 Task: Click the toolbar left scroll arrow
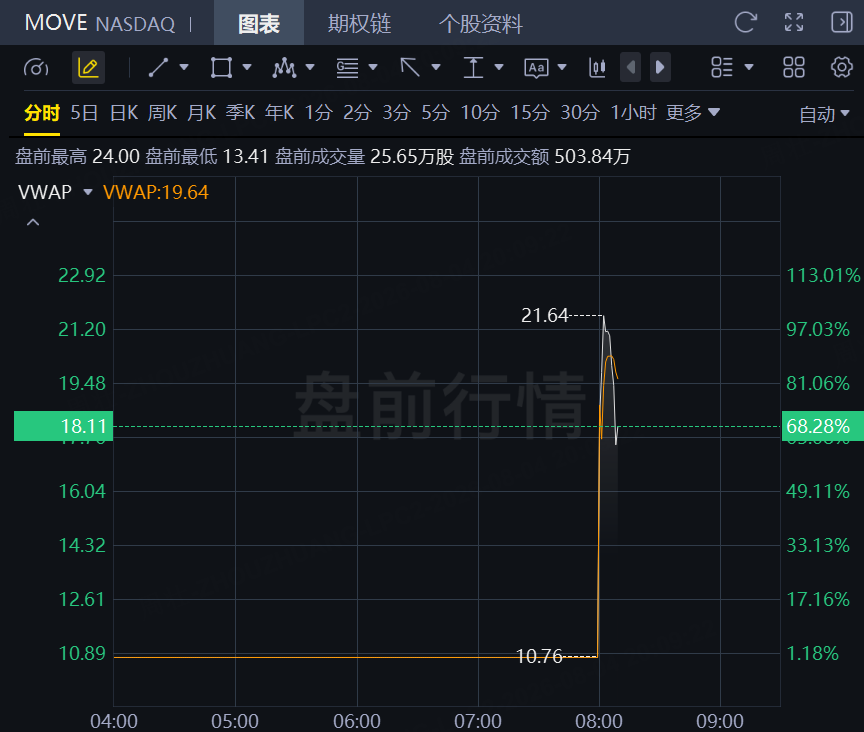[x=630, y=67]
